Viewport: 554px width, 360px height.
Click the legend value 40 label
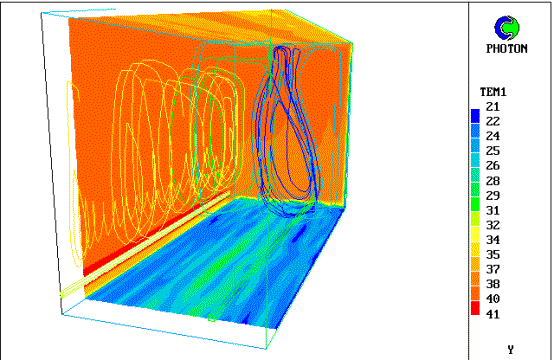(493, 299)
